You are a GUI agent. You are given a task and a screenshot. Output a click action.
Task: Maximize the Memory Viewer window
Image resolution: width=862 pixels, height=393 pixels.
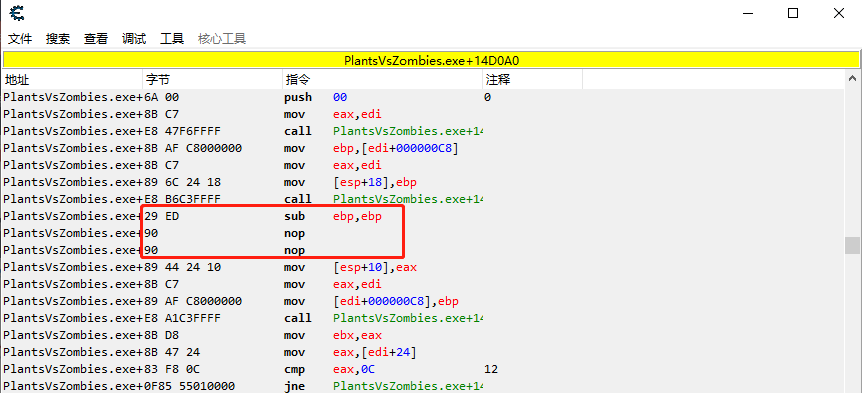click(793, 13)
